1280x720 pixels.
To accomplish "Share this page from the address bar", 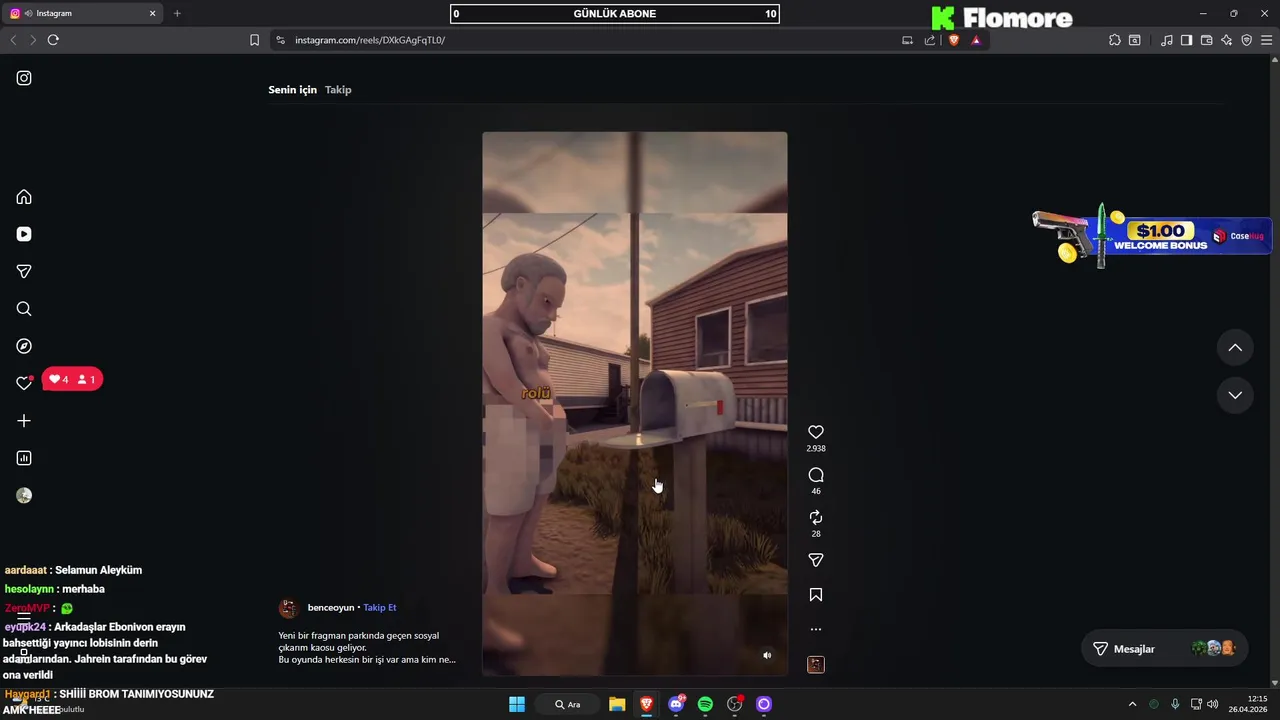I will (930, 40).
